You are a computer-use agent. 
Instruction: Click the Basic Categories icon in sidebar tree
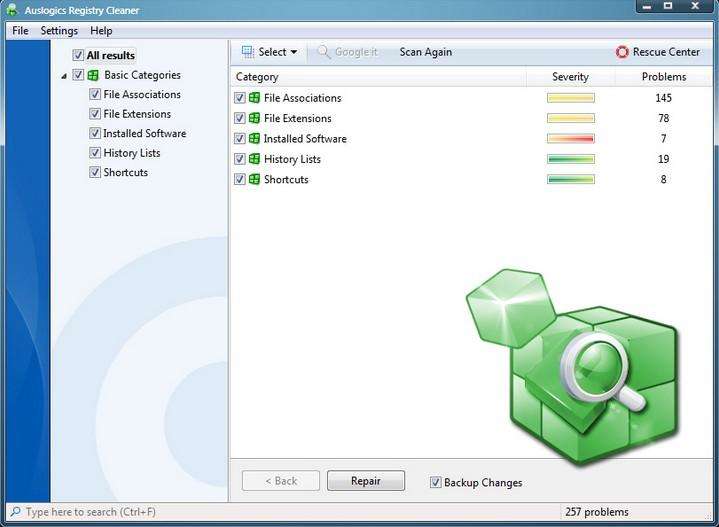[x=94, y=75]
